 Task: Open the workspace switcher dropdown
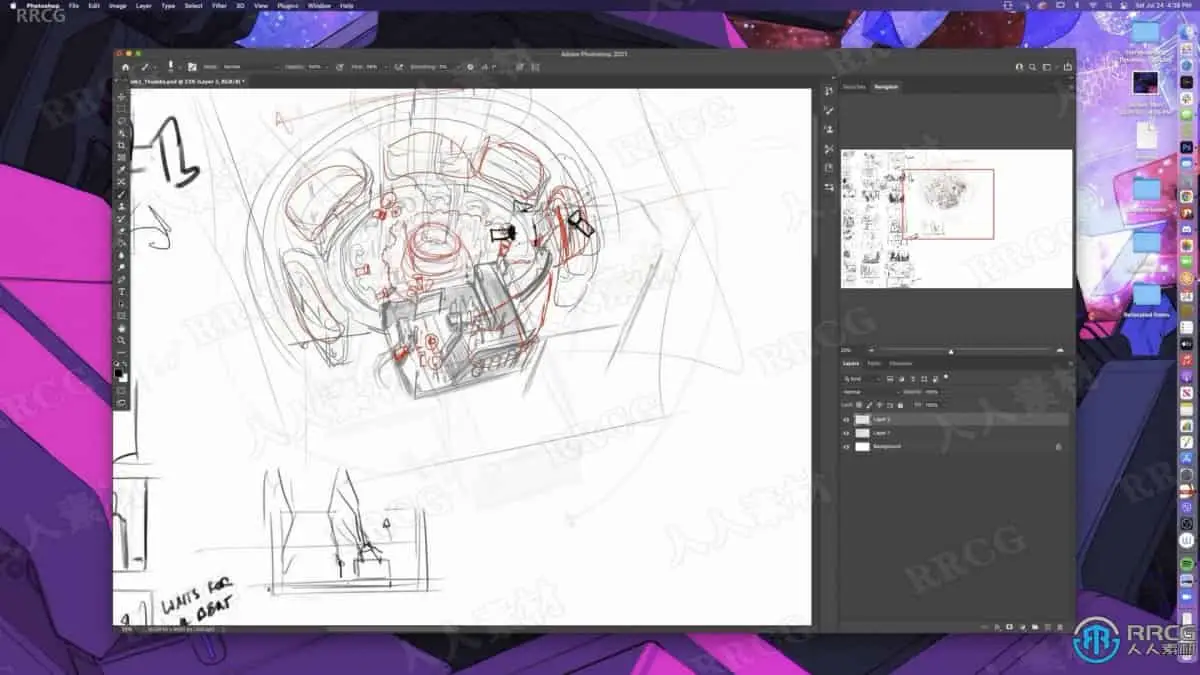coord(1049,67)
